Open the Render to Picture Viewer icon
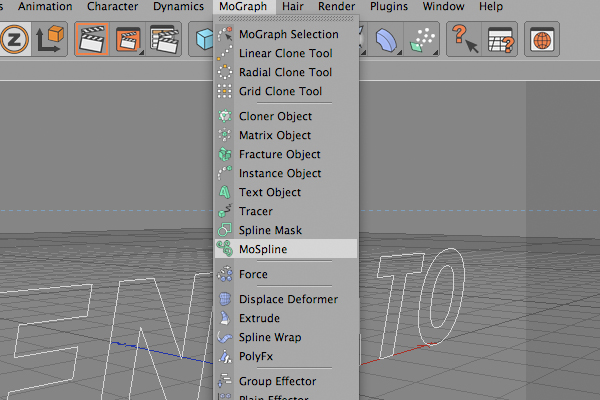 click(x=128, y=39)
